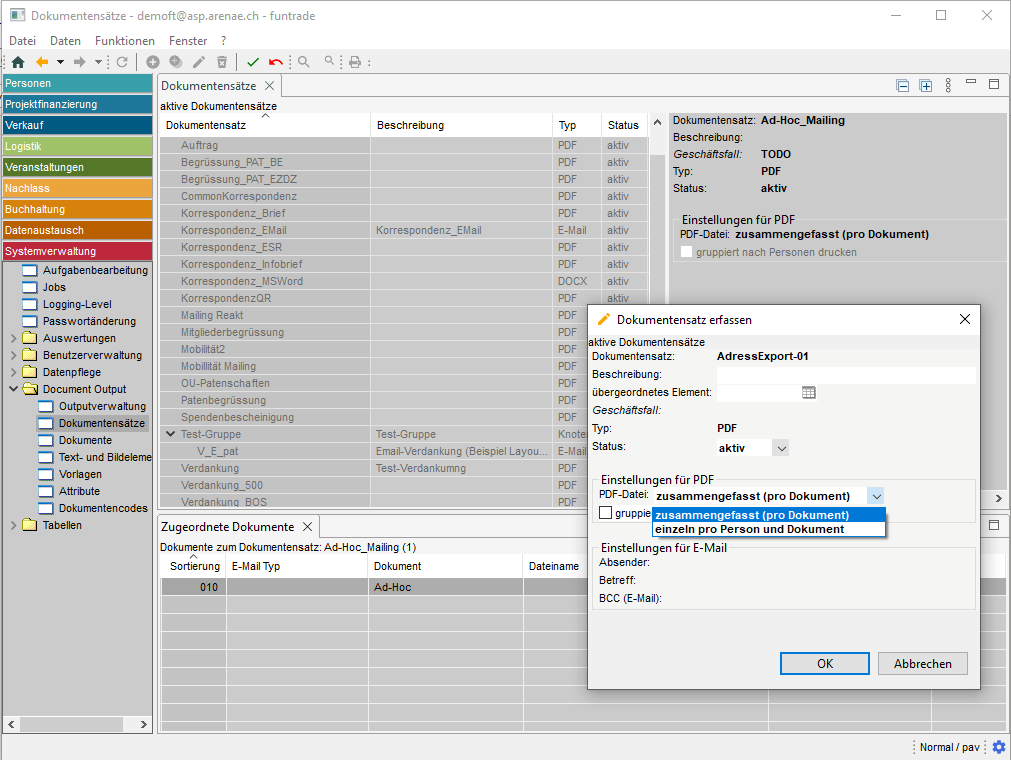Click the Home icon in the toolbar

click(x=17, y=62)
